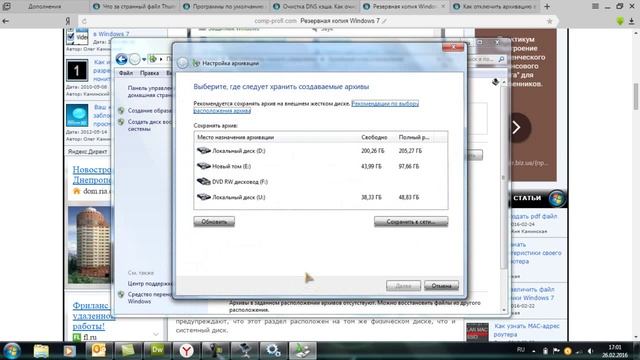Open media player from taskbar
Image resolution: width=640 pixels, height=360 pixels.
[x=69, y=351]
